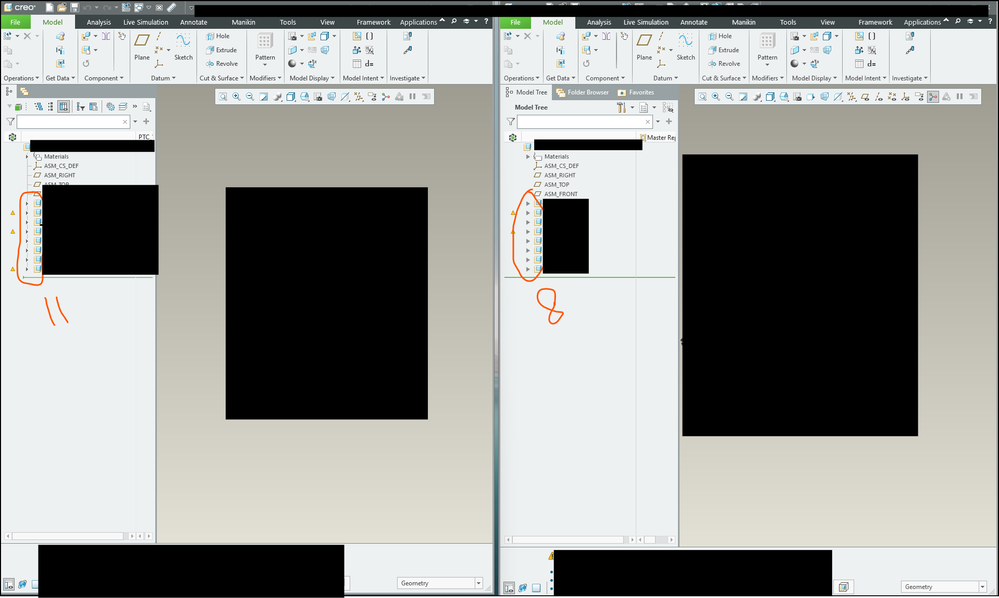Click the Hole tool in right window
The width and height of the screenshot is (999, 598).
(720, 36)
